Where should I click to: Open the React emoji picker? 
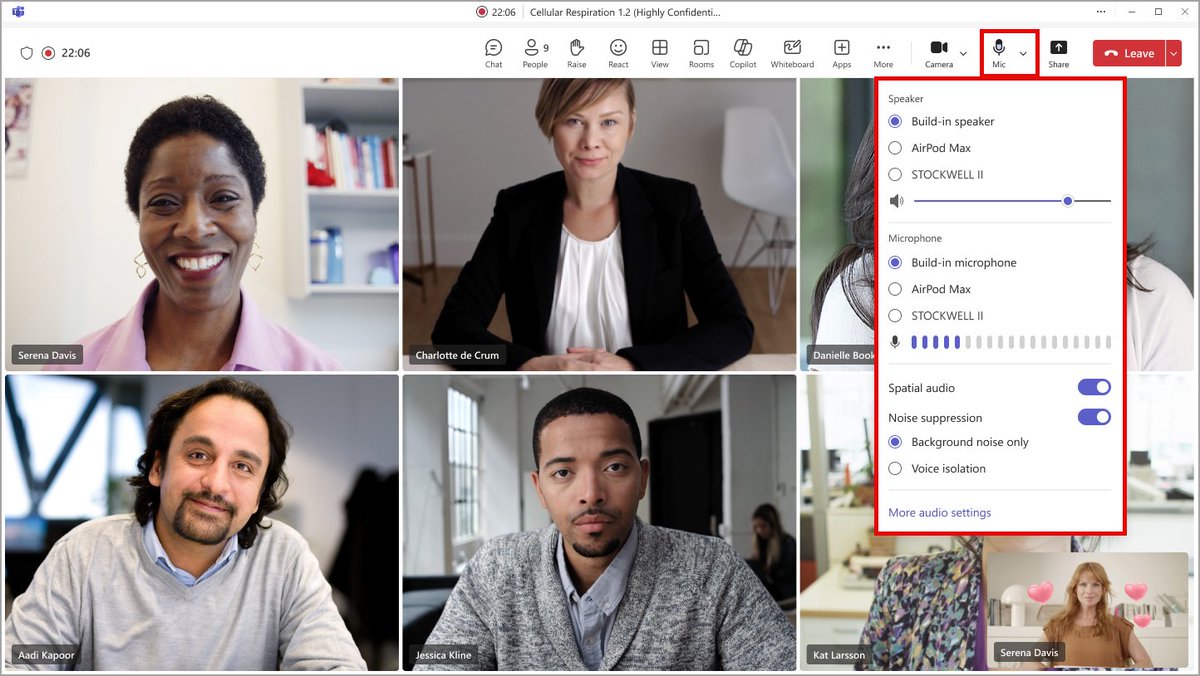coord(618,54)
